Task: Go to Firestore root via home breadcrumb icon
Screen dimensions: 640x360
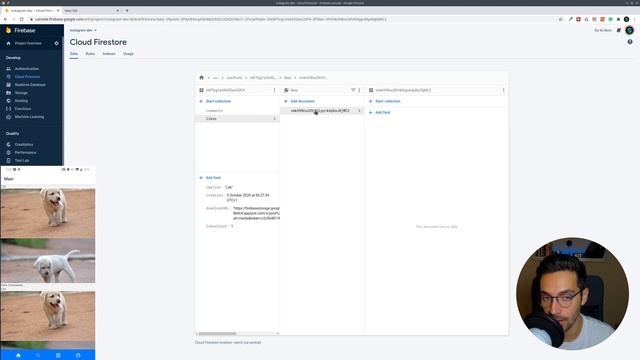Action: click(x=201, y=78)
